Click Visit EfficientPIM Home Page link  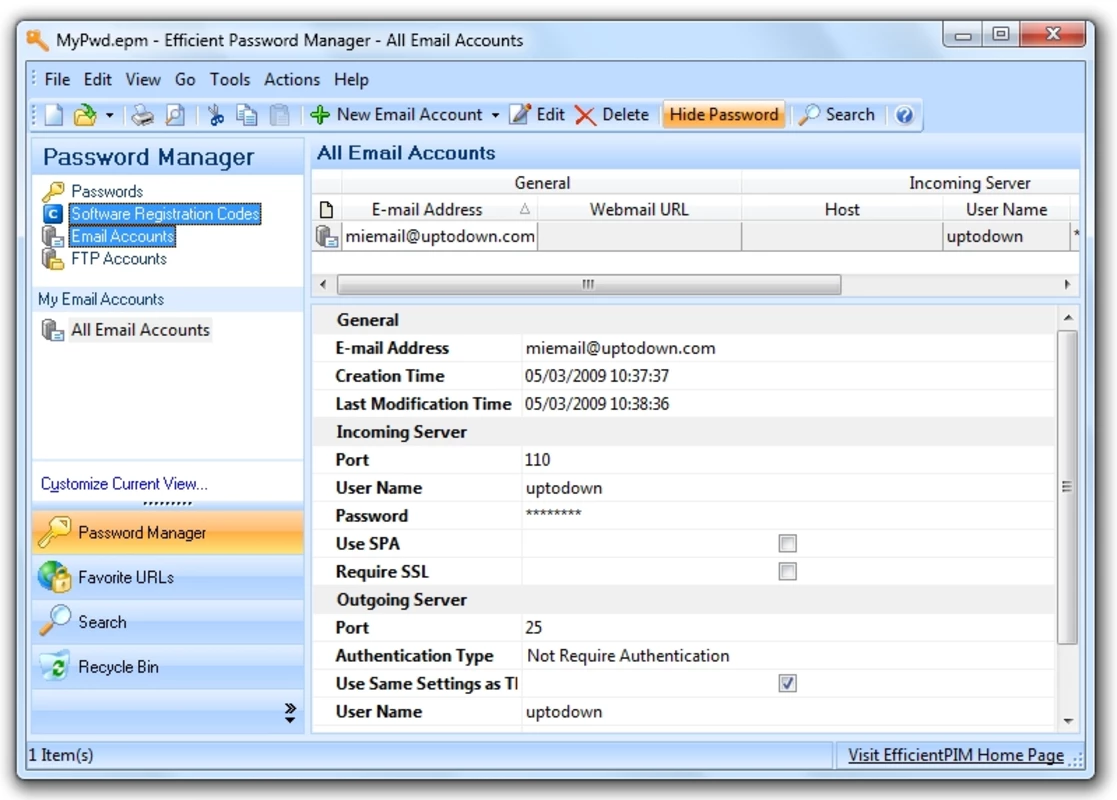coord(955,755)
